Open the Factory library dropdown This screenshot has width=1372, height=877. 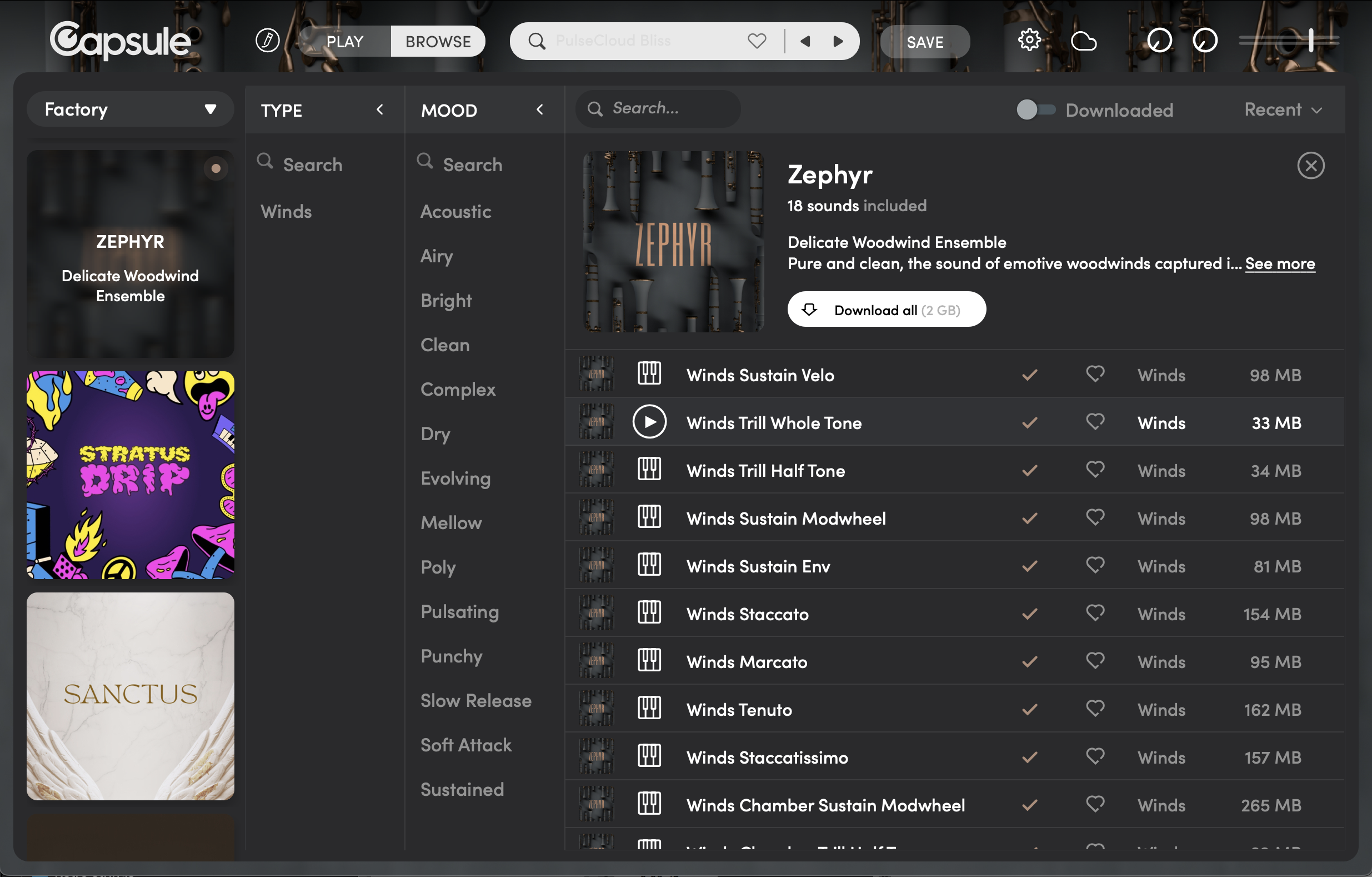click(x=130, y=109)
